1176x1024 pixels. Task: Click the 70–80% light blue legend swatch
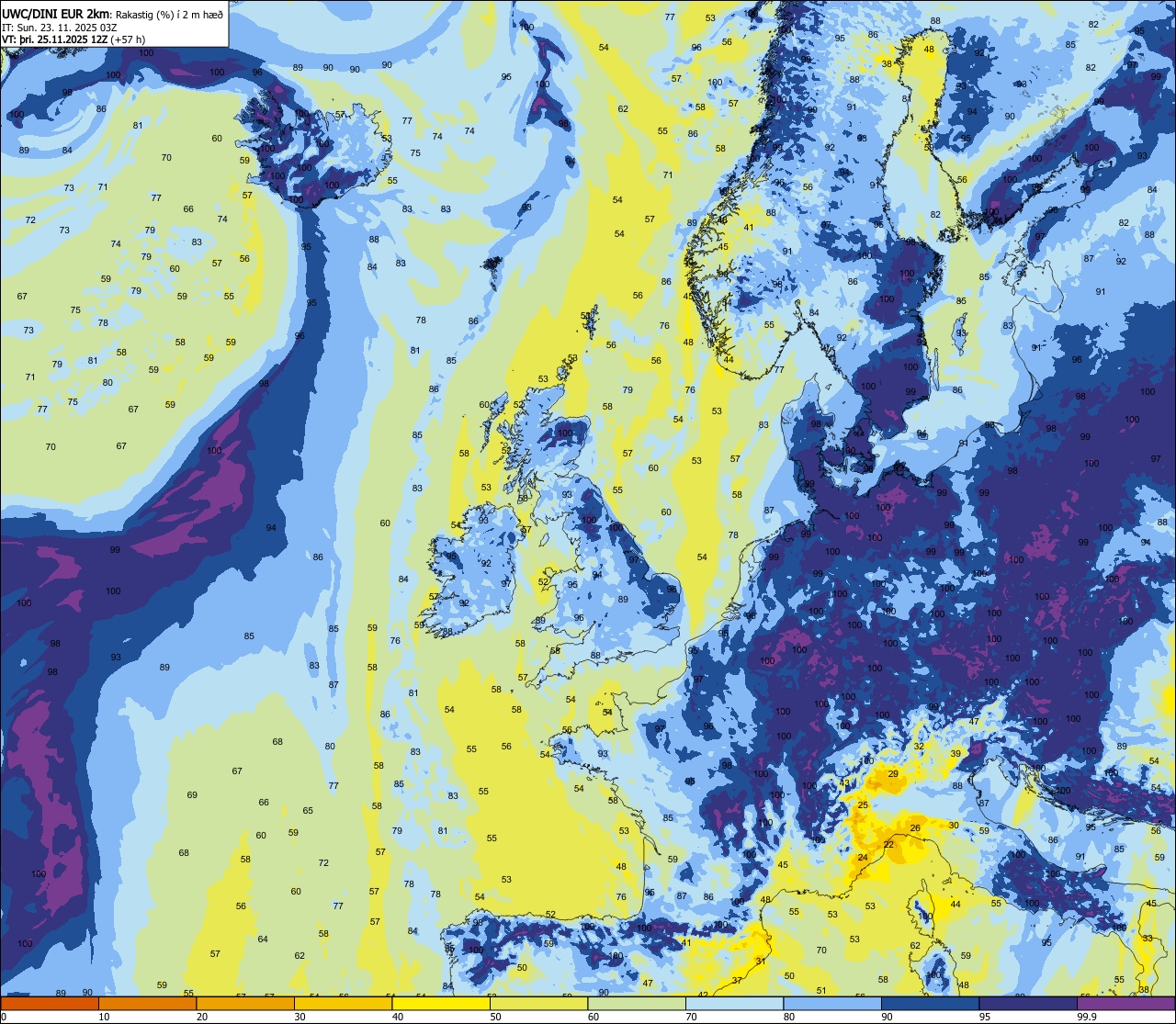pyautogui.click(x=734, y=1003)
